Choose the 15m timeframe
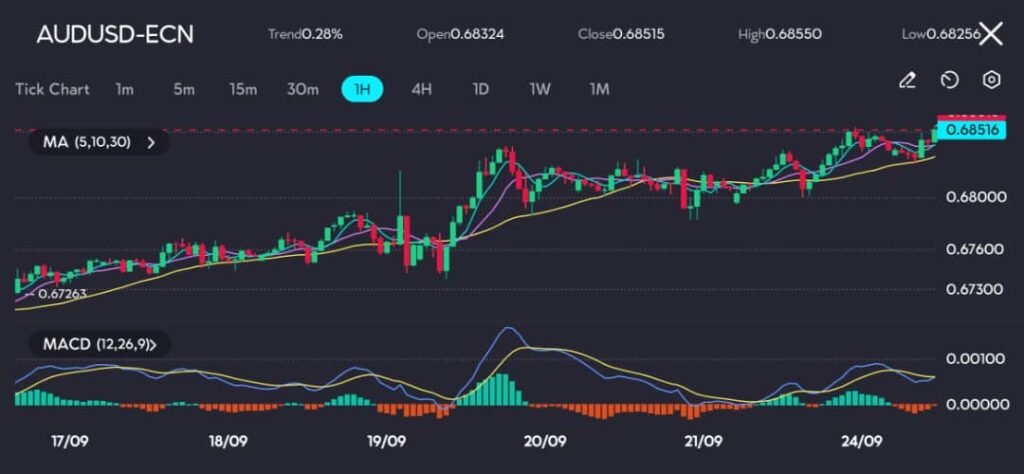Viewport: 1024px width, 474px height. tap(243, 89)
